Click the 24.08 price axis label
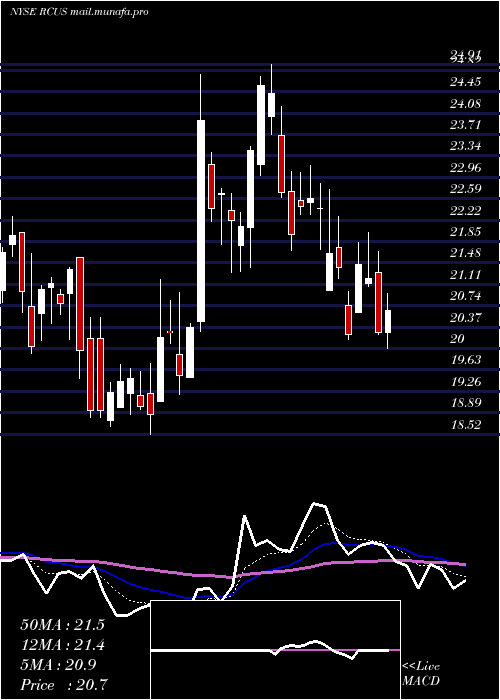500x700 pixels. click(466, 104)
